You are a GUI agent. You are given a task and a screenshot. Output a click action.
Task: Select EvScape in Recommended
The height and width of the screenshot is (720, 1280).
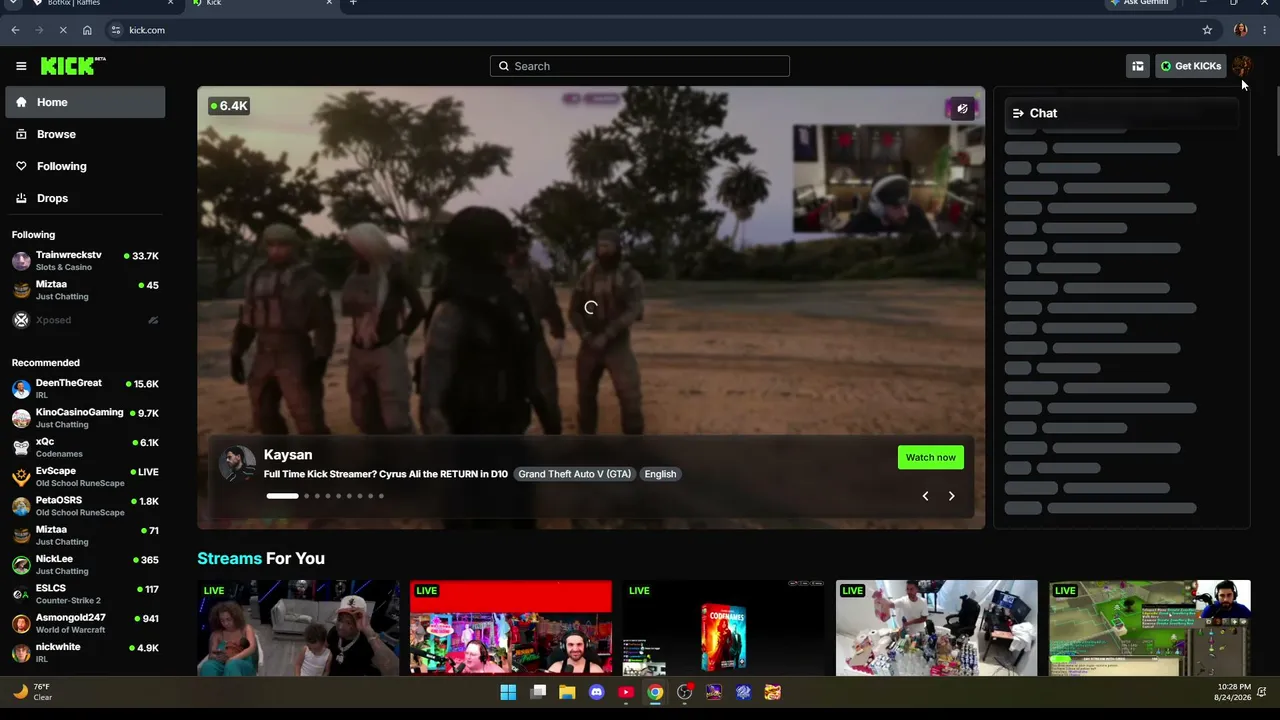coord(85,476)
